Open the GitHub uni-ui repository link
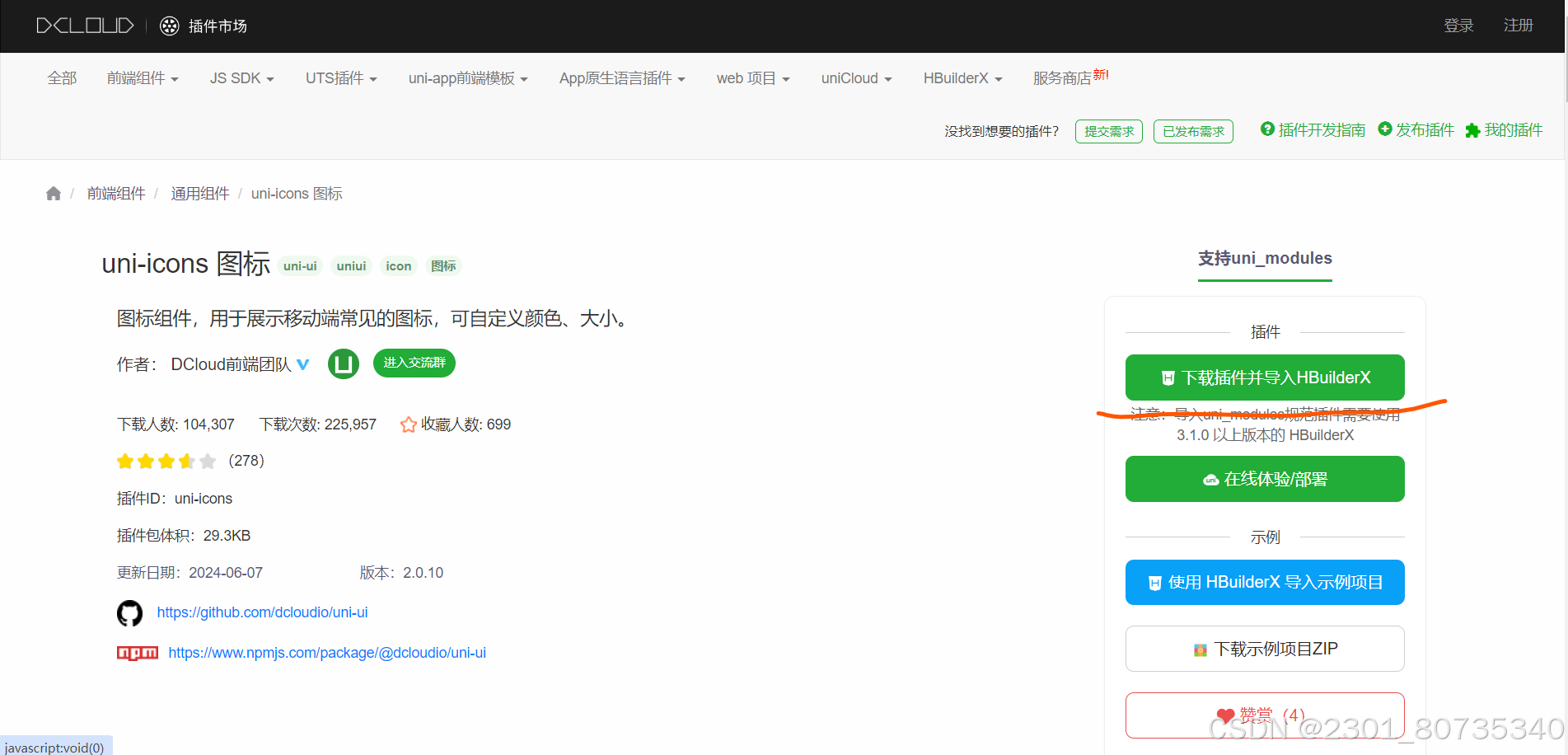Viewport: 1568px width, 755px height. pyautogui.click(x=262, y=612)
